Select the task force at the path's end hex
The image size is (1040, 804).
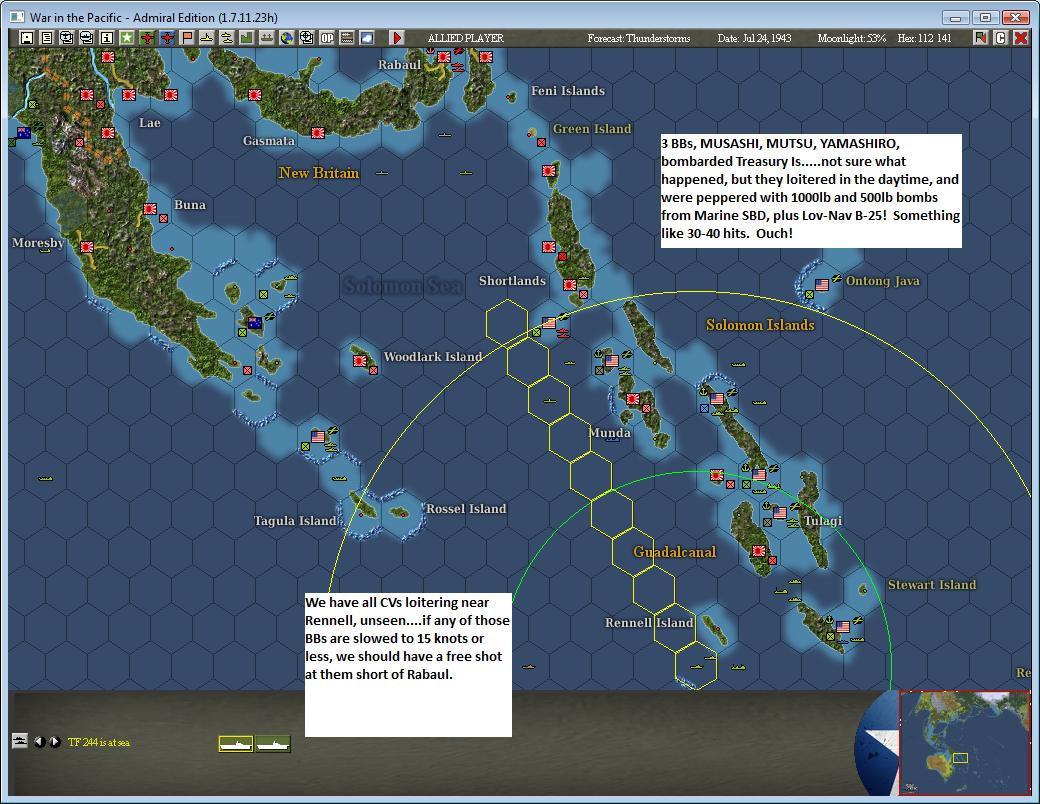[696, 665]
